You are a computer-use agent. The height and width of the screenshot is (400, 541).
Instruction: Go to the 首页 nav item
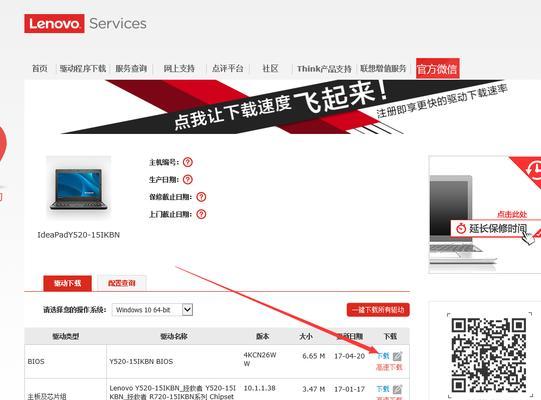point(40,68)
